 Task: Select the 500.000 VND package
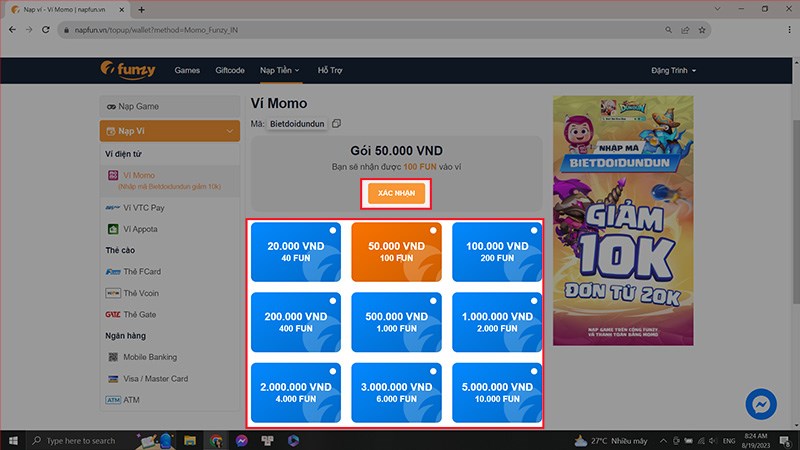396,322
